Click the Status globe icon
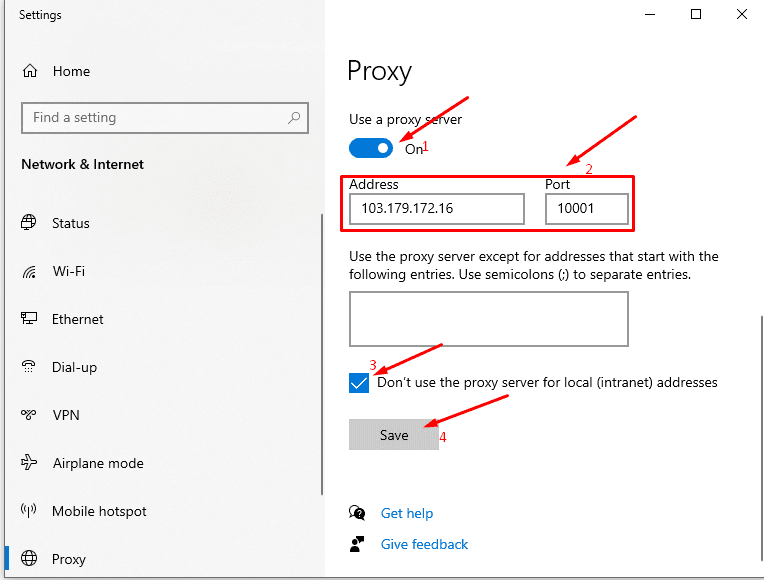Image resolution: width=764 pixels, height=580 pixels. click(29, 222)
